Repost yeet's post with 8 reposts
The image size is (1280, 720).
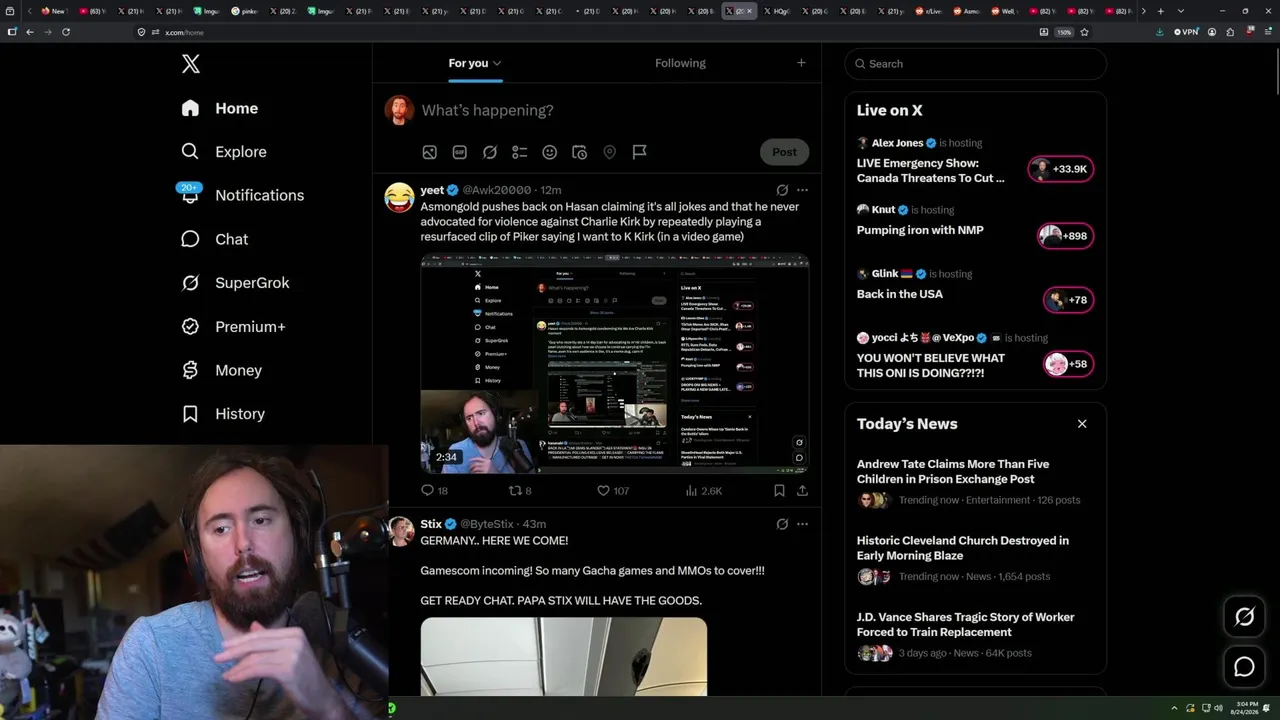(520, 491)
